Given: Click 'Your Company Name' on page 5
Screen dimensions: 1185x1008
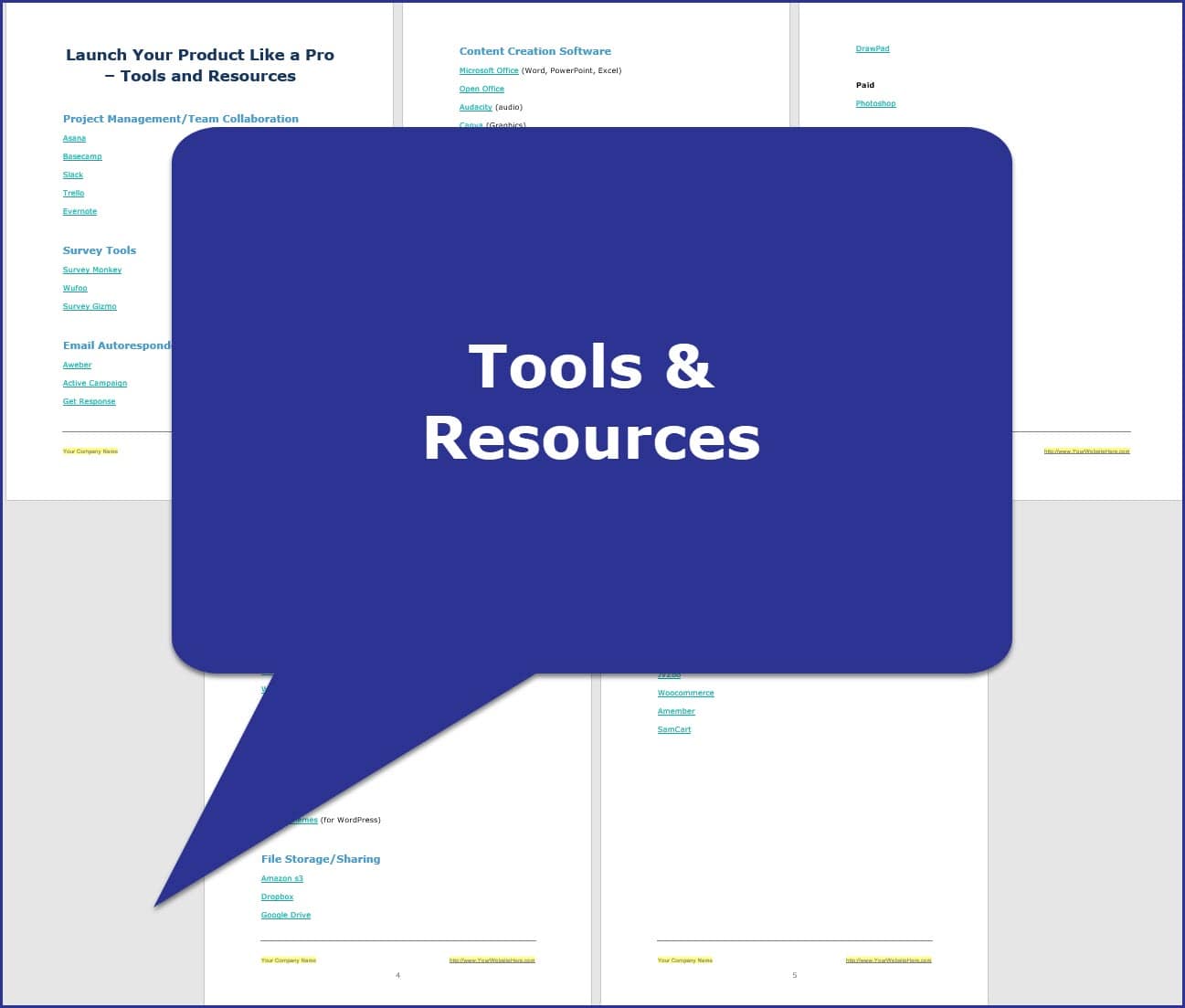Looking at the screenshot, I should click(685, 960).
